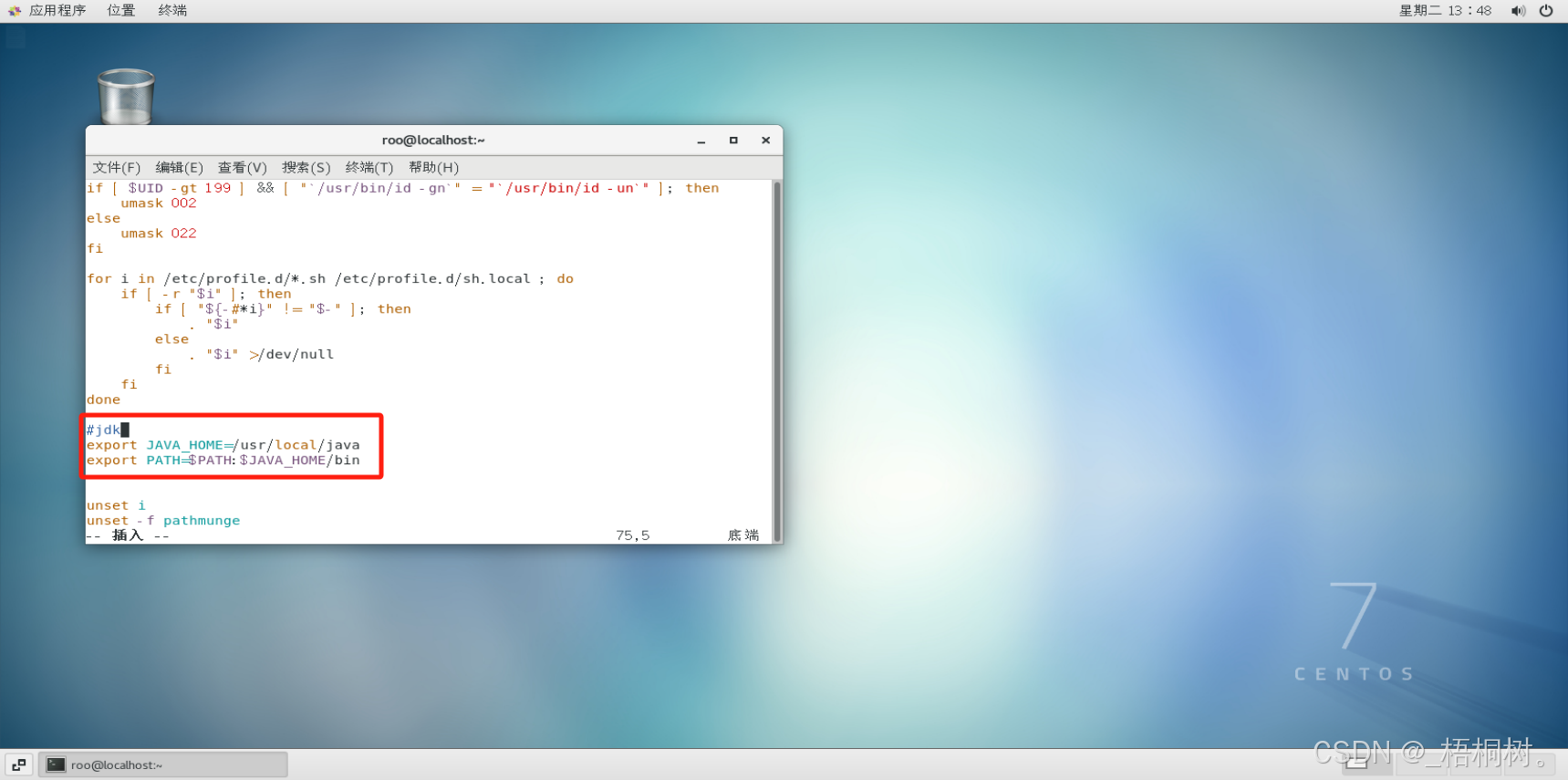The image size is (1568, 780).
Task: Click the roo@localhost taskbar button
Action: (x=163, y=764)
